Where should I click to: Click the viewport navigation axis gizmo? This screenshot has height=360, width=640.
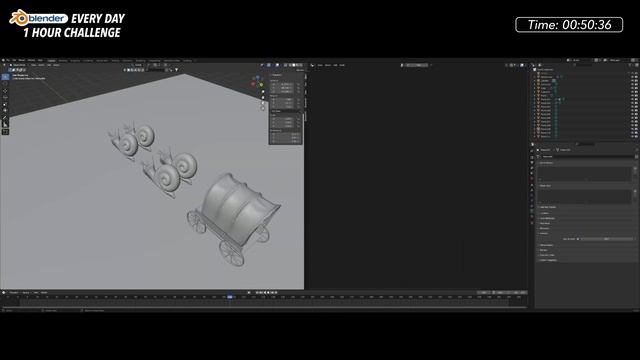coord(258,82)
